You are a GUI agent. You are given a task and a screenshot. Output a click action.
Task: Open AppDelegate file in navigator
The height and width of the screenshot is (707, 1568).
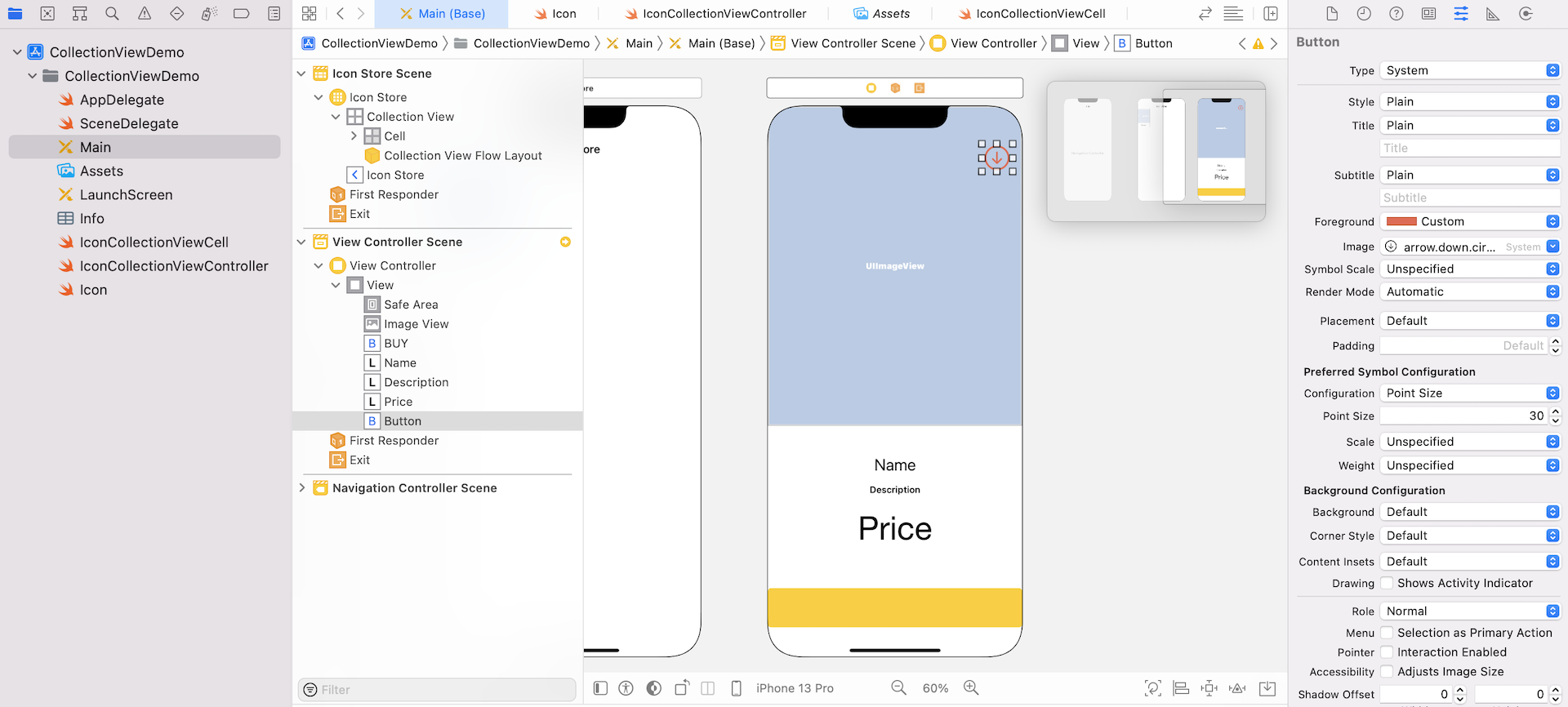(122, 100)
